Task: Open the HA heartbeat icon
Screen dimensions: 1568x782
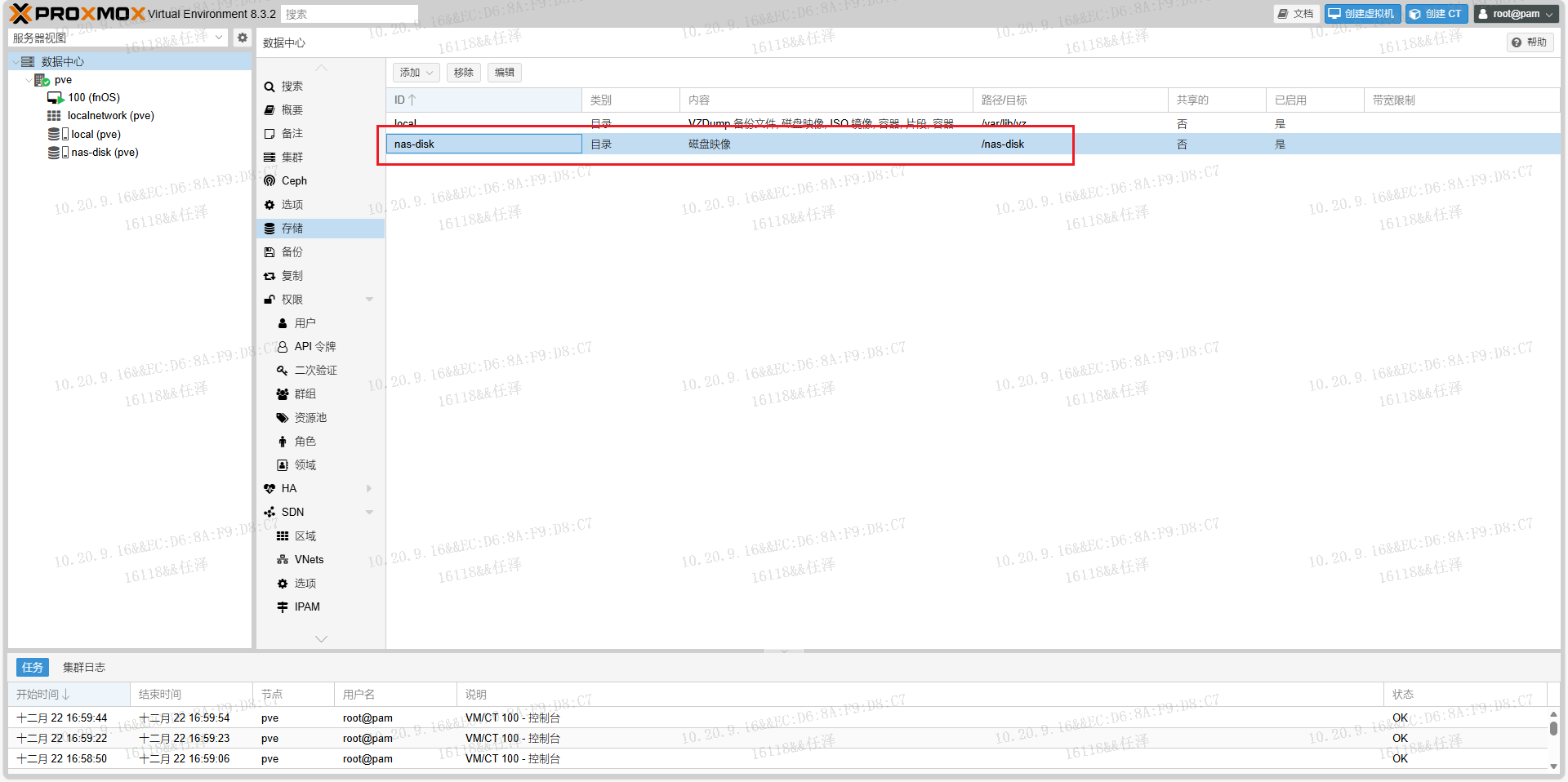Action: point(269,489)
